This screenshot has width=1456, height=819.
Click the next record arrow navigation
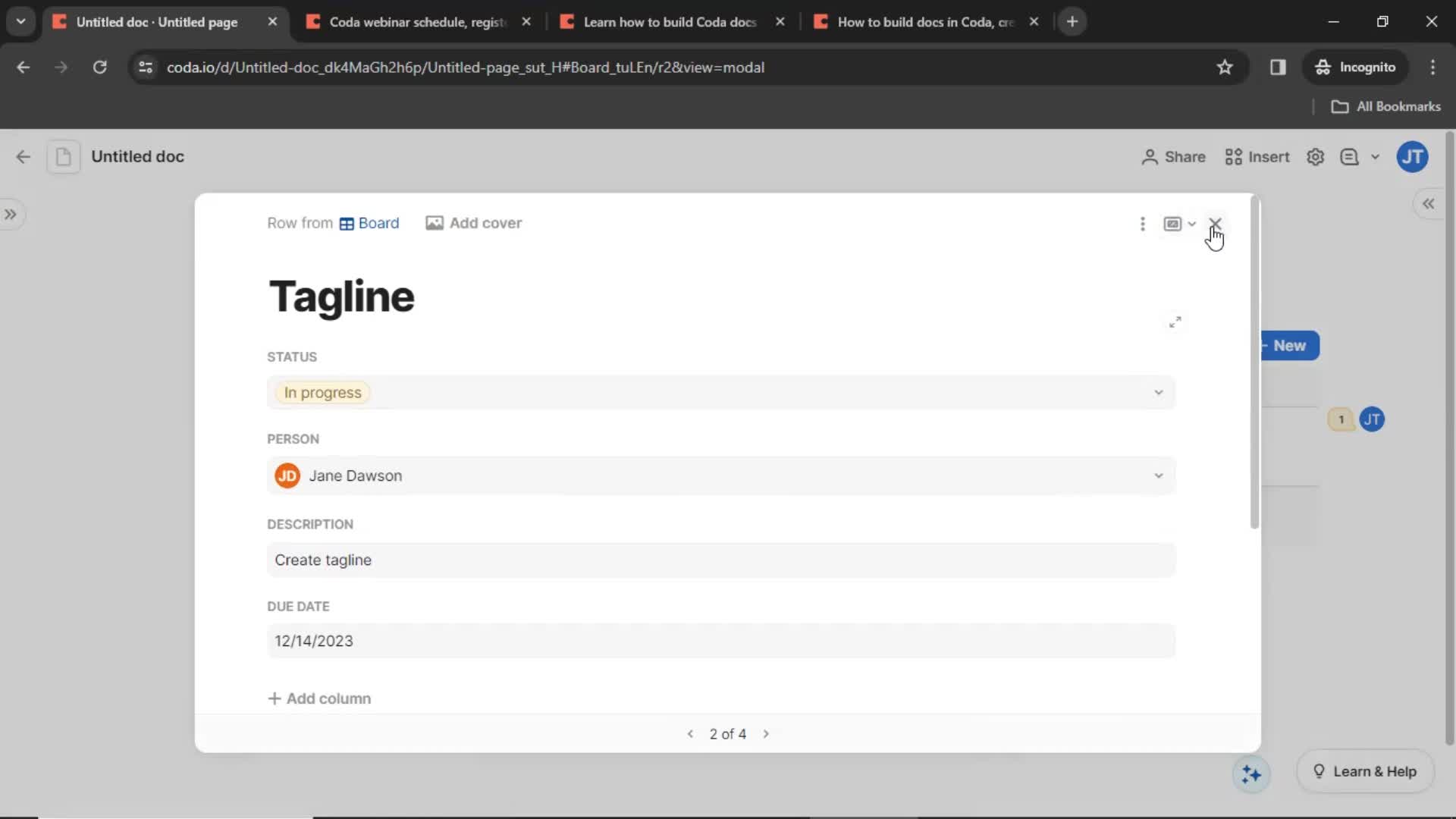[x=766, y=733]
